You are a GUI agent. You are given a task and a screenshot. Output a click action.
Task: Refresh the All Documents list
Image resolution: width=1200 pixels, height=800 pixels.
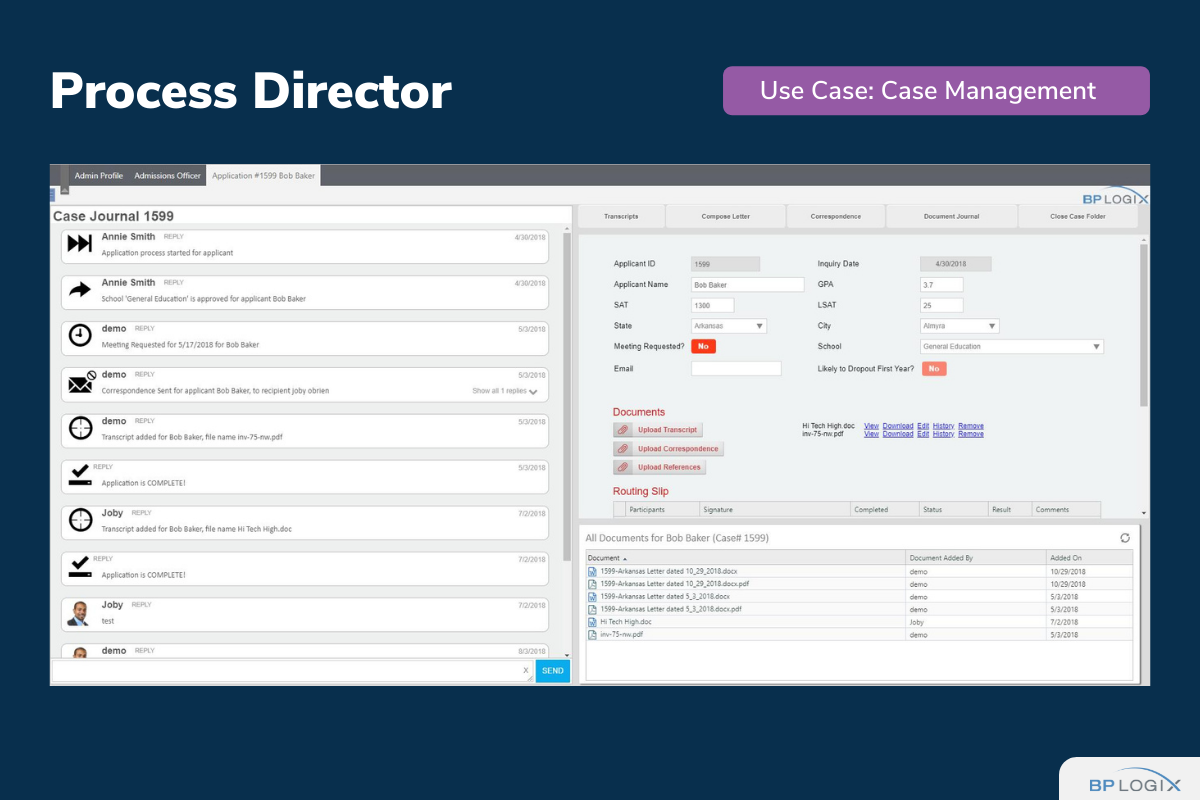coord(1125,538)
